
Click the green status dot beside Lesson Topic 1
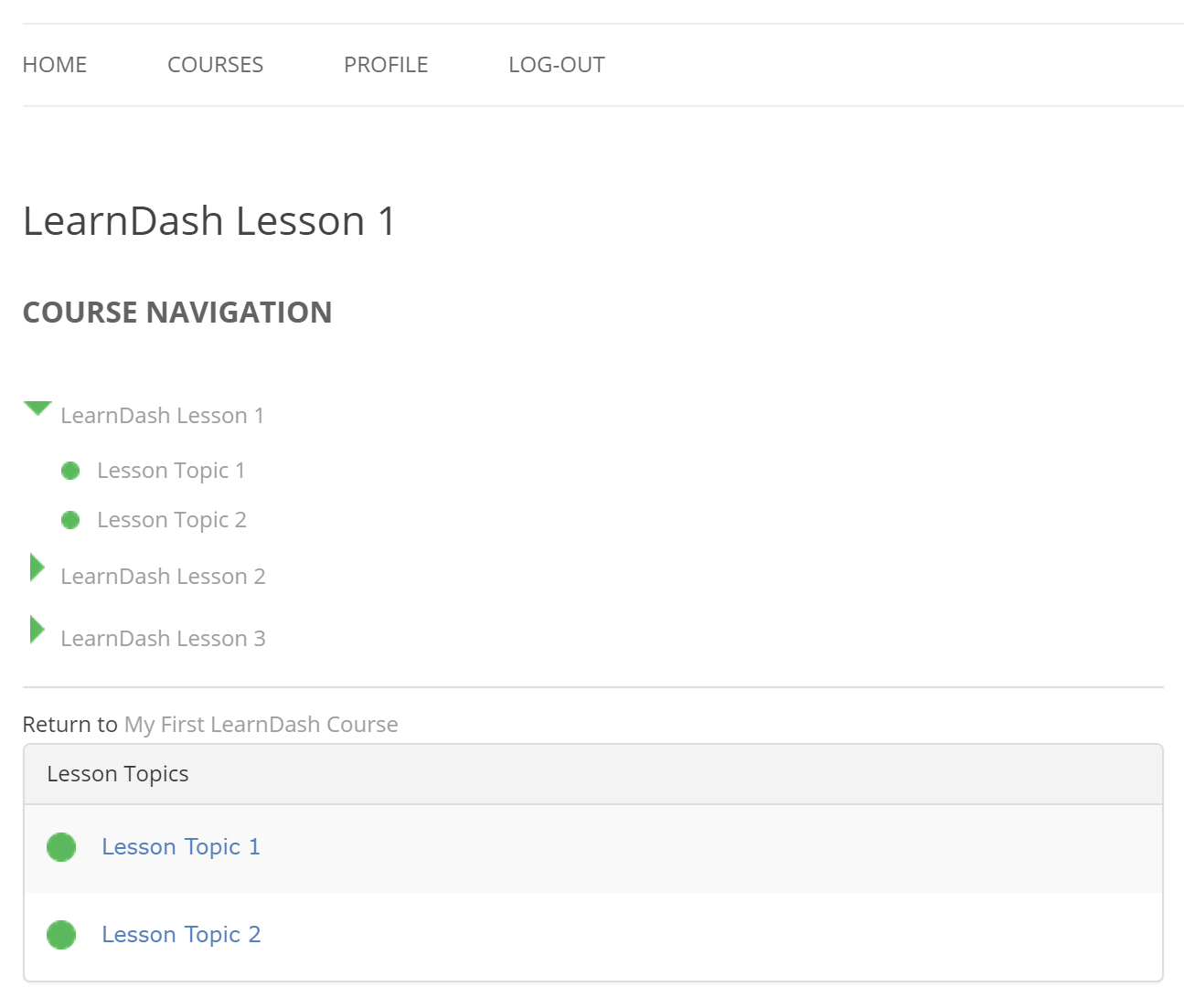pyautogui.click(x=70, y=470)
